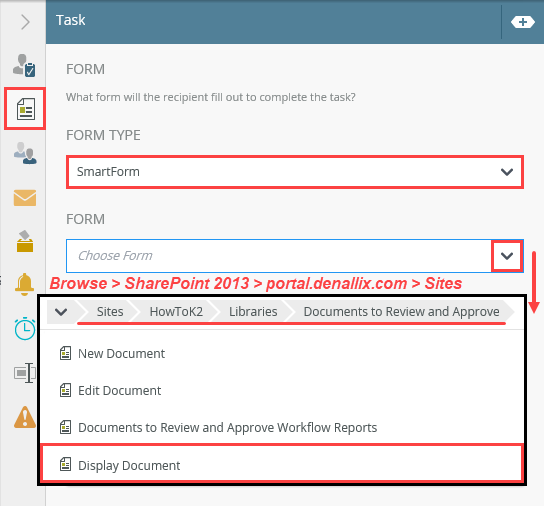Screen dimensions: 544x506
Task: Click the New Document form icon
Action: pos(65,353)
